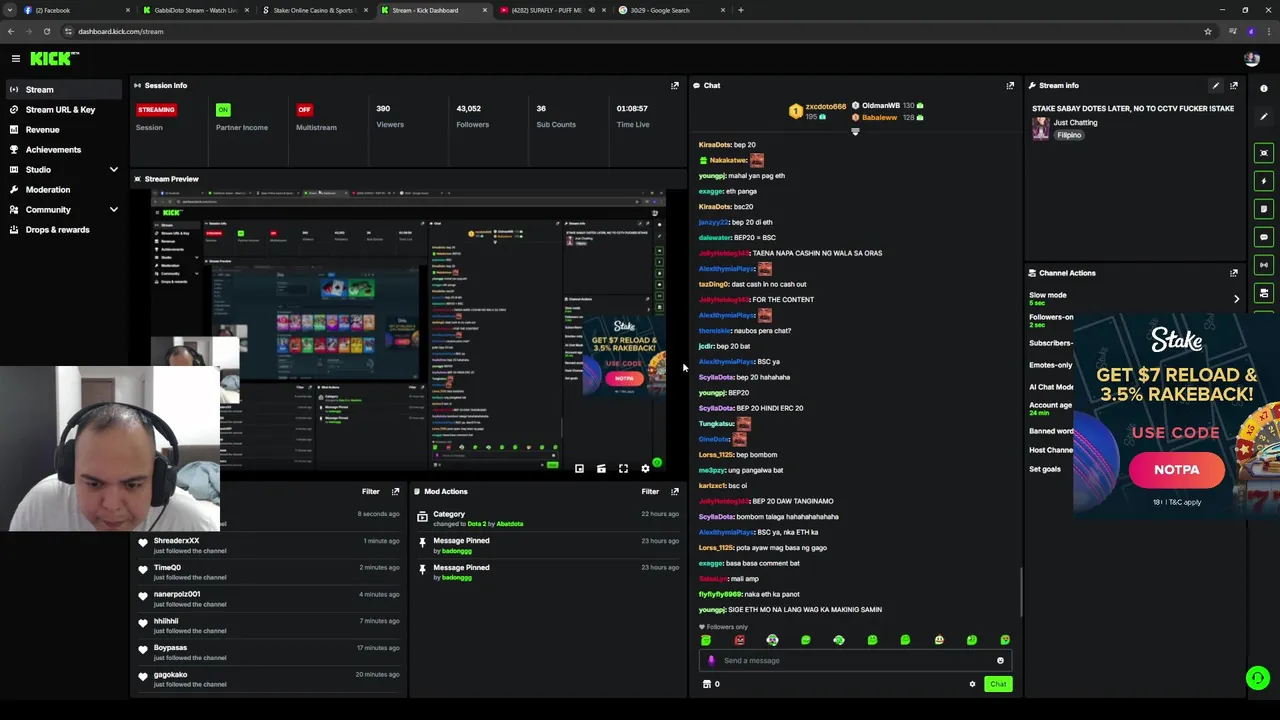Open Filter for Mod Actions
The image size is (1280, 720).
pyautogui.click(x=651, y=492)
